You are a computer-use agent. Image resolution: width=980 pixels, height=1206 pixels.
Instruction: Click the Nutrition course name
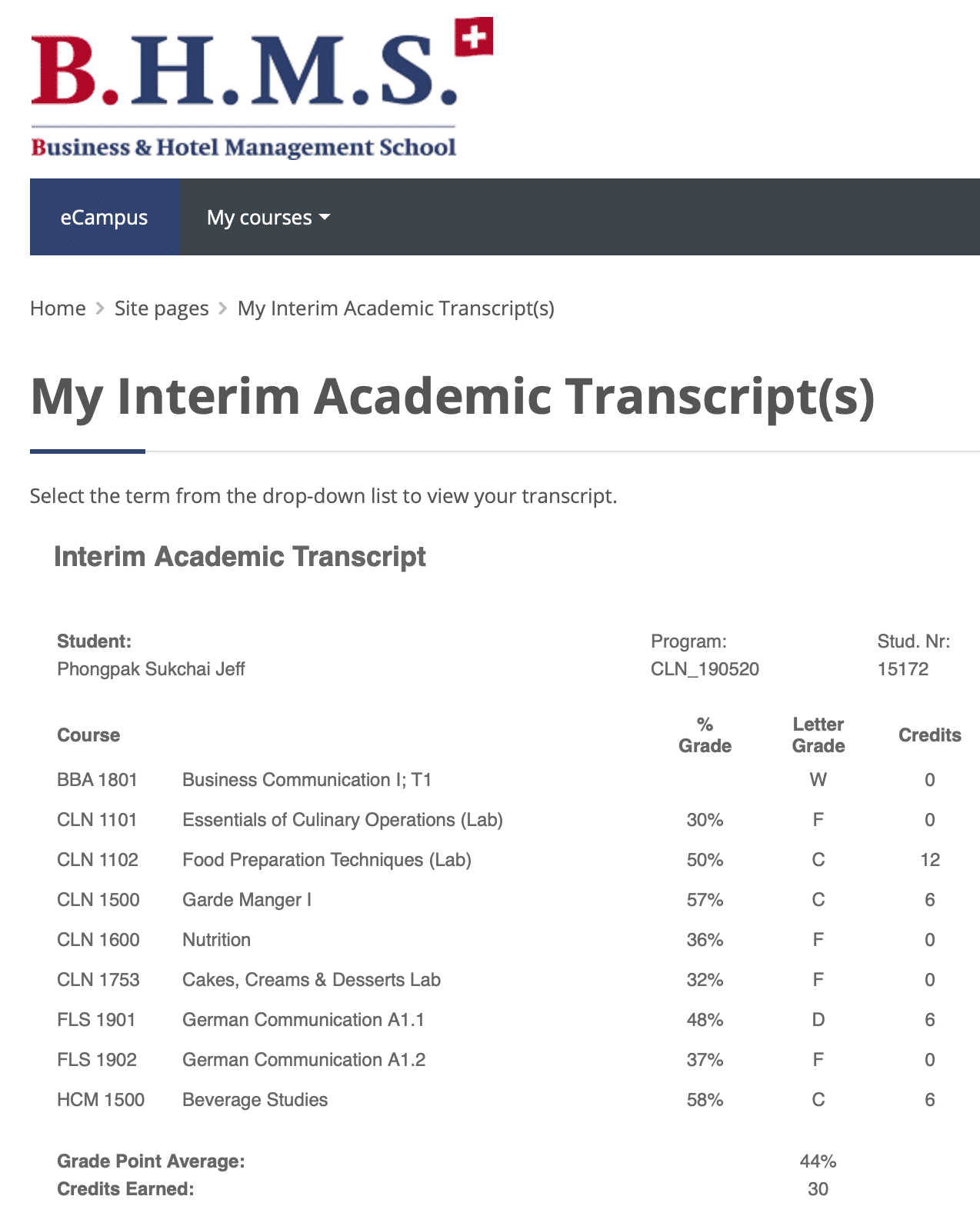click(216, 940)
